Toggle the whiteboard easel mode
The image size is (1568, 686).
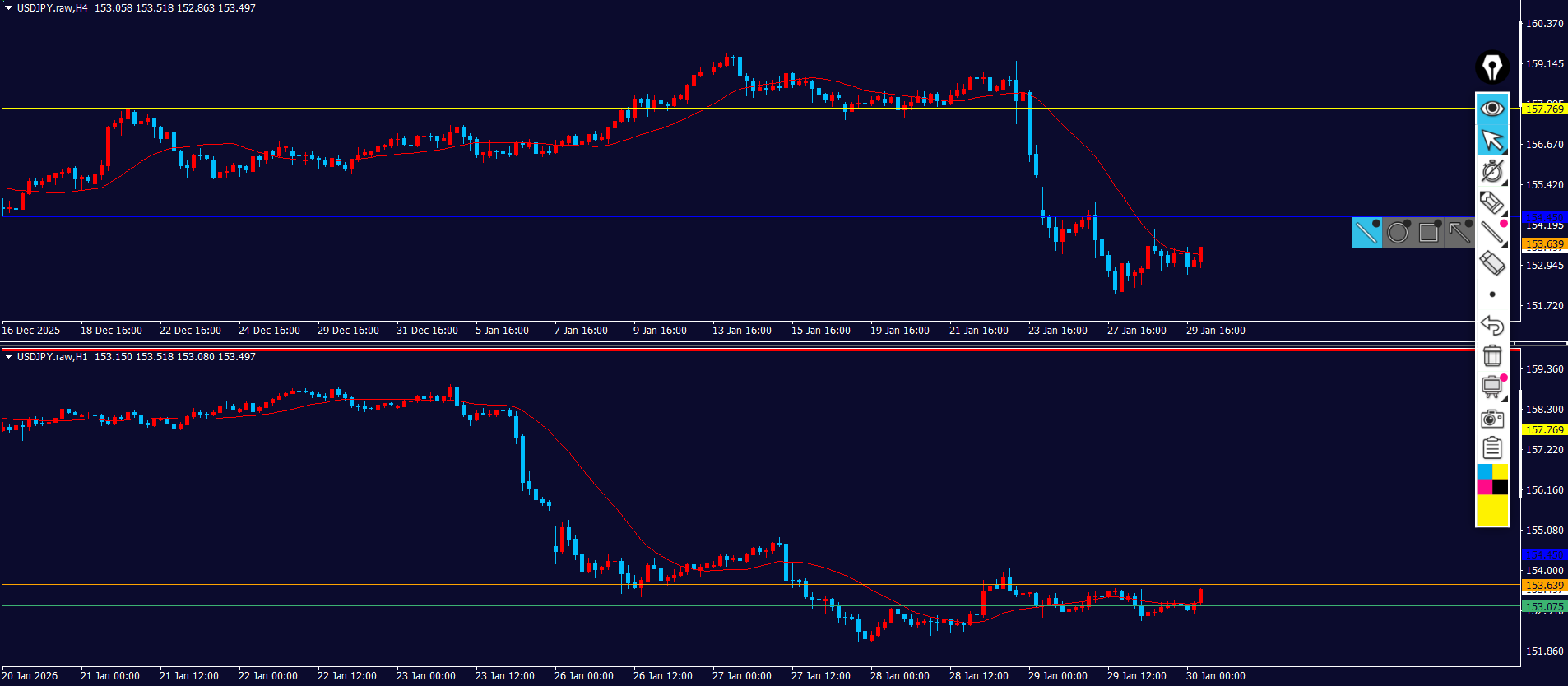(x=1491, y=387)
